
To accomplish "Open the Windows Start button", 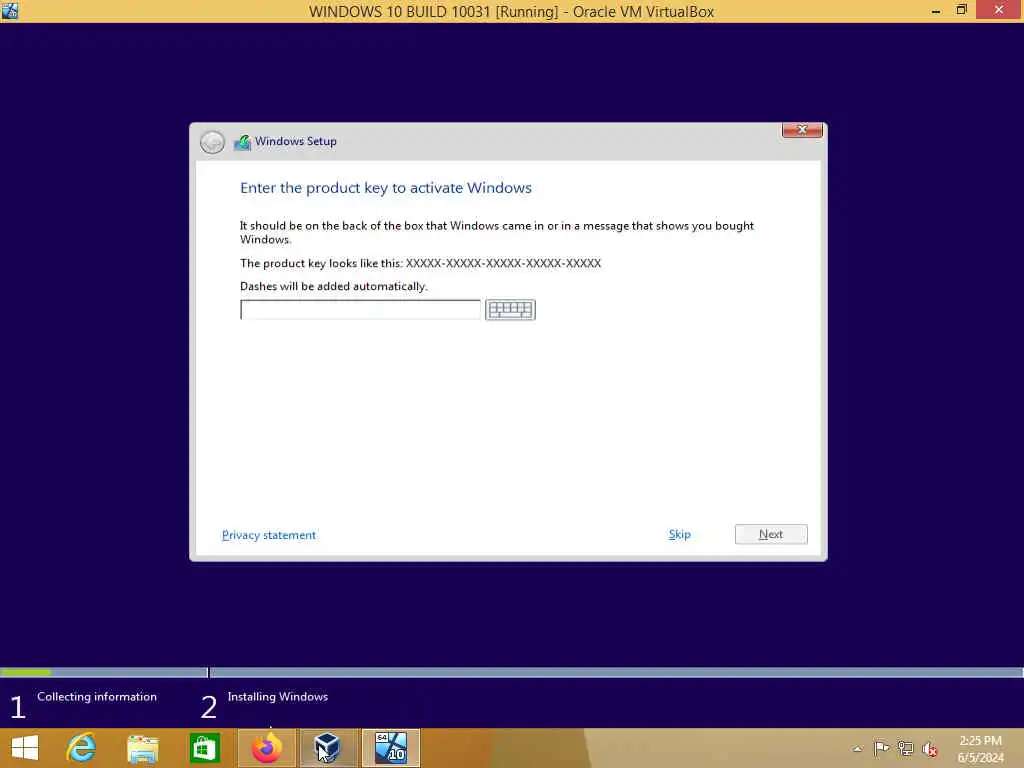I will click(x=25, y=748).
